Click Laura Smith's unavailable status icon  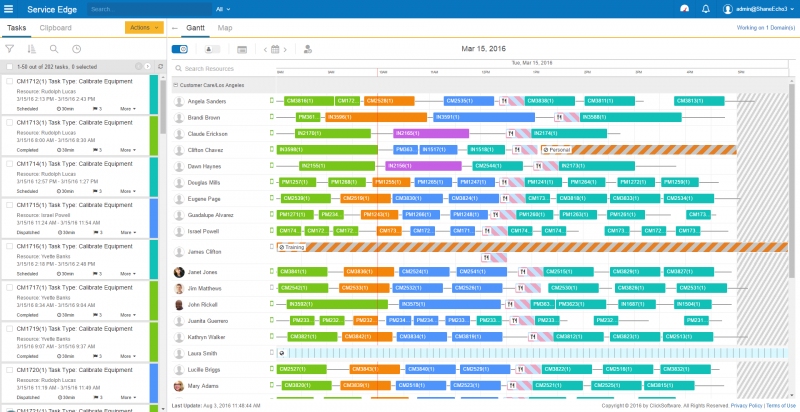(x=281, y=353)
